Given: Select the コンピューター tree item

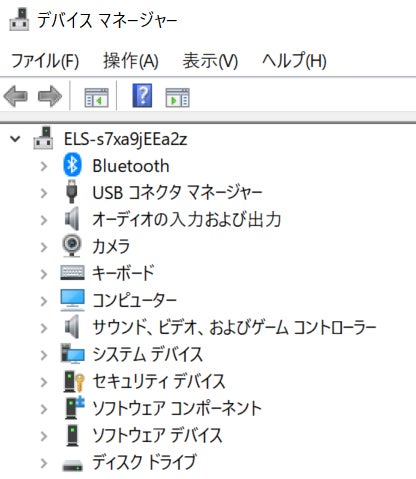Looking at the screenshot, I should pyautogui.click(x=134, y=300).
